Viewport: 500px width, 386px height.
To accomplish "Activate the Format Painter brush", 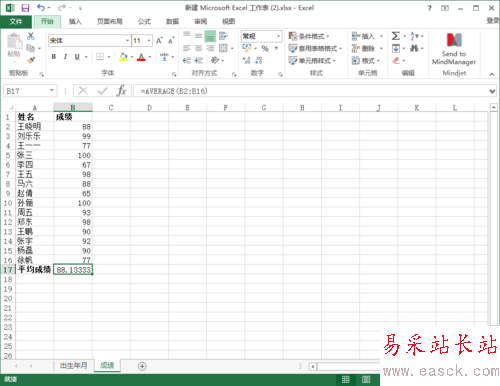I will (31, 60).
